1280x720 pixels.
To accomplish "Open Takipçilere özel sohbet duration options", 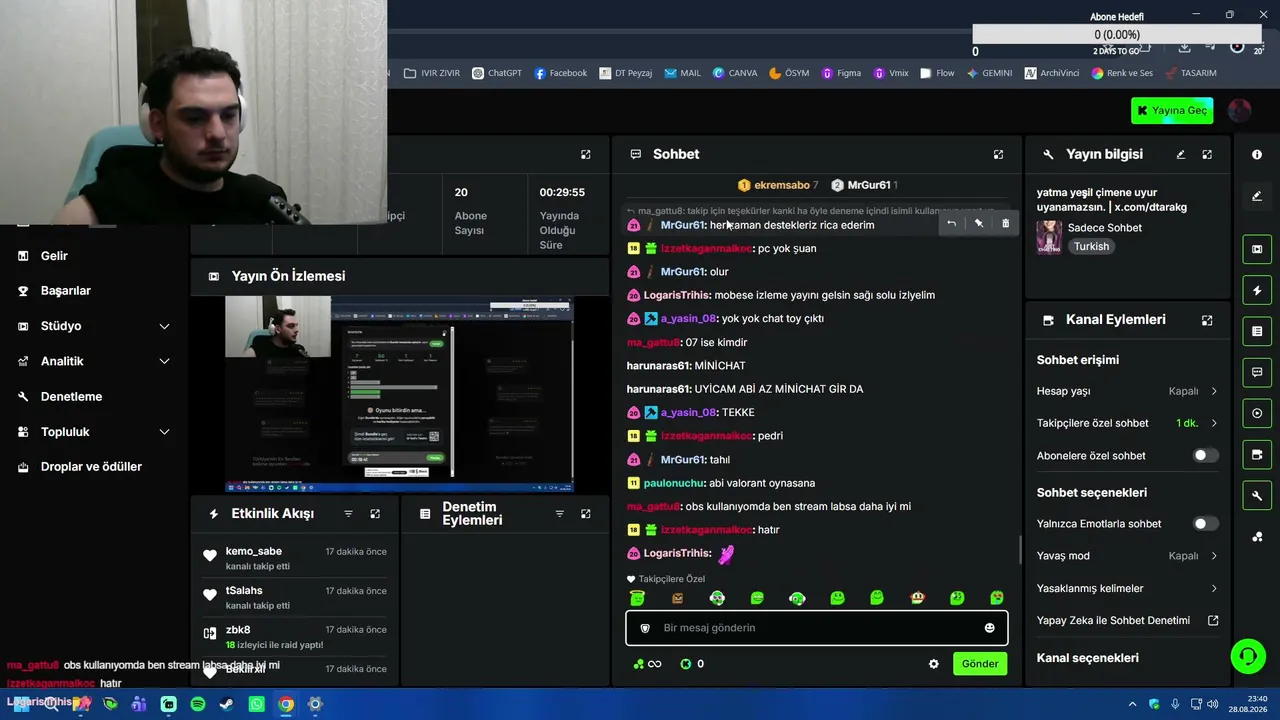I will pyautogui.click(x=1214, y=423).
